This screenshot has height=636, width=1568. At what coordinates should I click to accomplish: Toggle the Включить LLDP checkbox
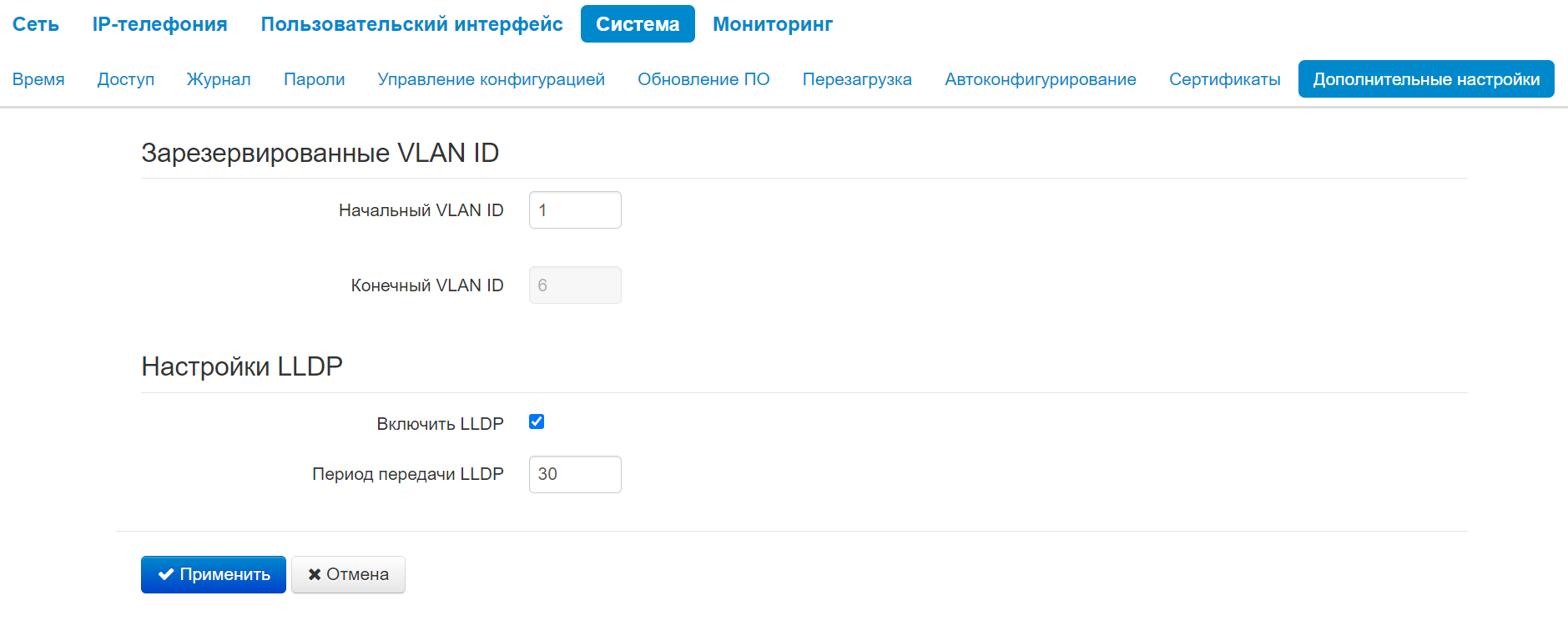(x=537, y=422)
